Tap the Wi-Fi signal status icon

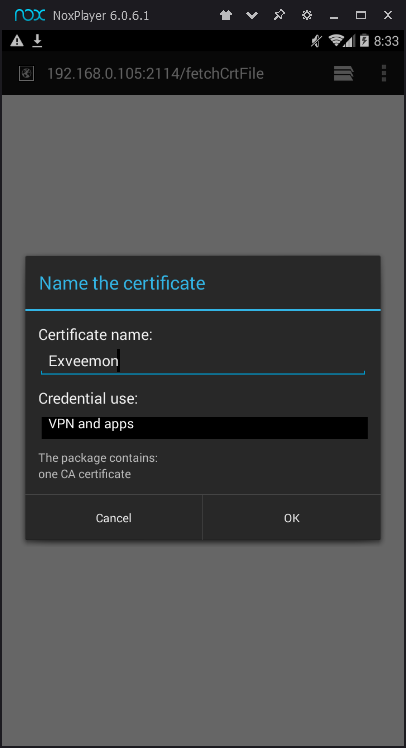tap(336, 41)
